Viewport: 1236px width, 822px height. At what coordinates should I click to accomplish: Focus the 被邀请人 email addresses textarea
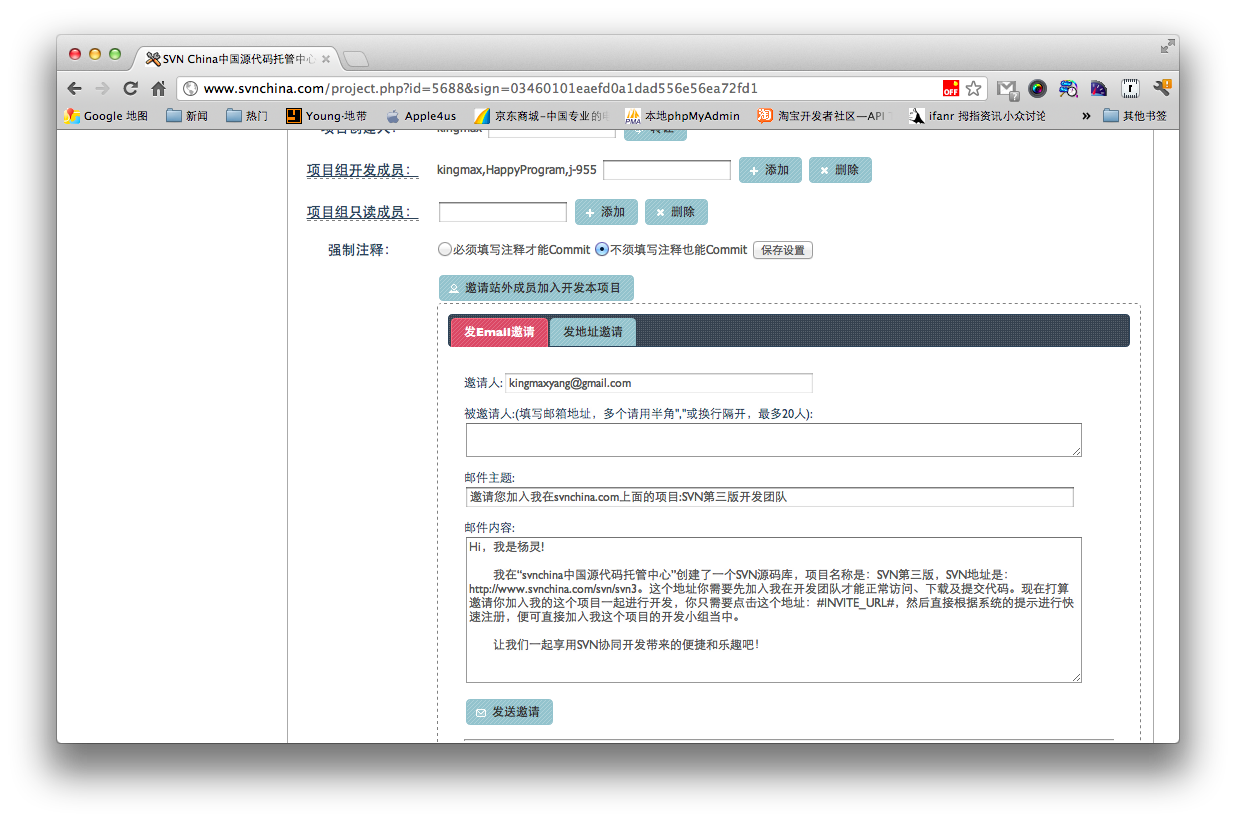click(x=773, y=439)
